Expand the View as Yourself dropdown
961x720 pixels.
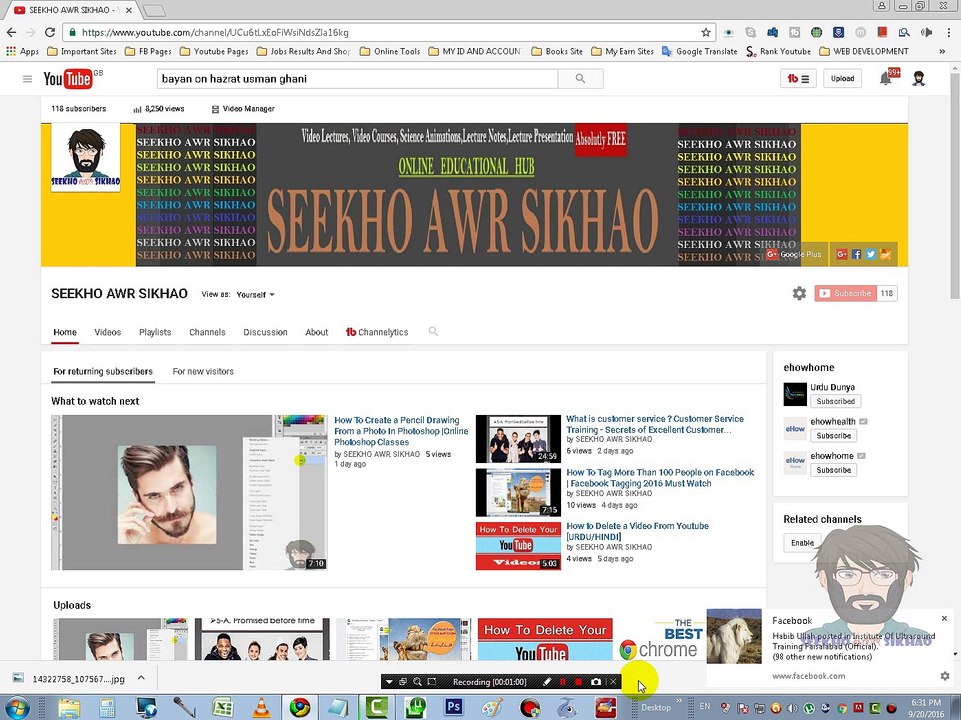point(256,295)
